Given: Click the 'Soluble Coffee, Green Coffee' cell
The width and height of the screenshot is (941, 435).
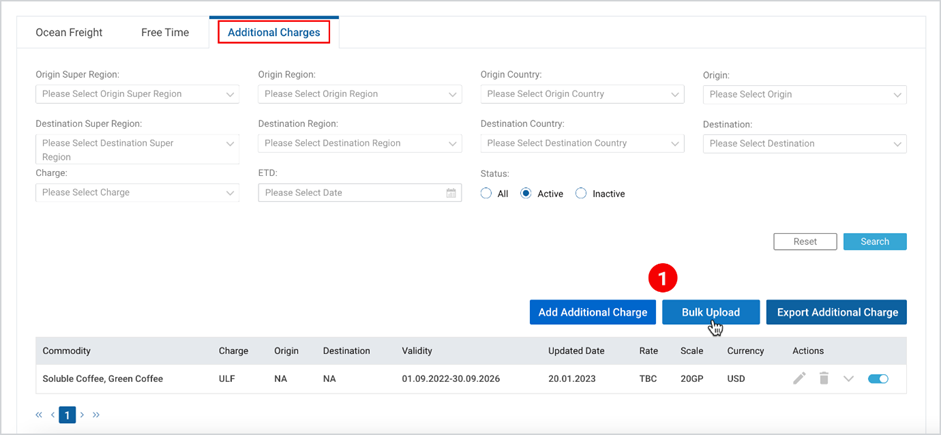Looking at the screenshot, I should 103,379.
